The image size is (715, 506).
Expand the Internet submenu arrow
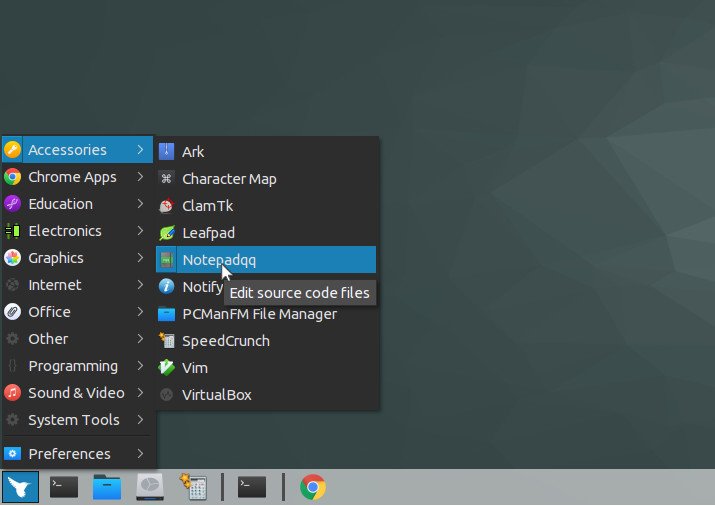[140, 284]
